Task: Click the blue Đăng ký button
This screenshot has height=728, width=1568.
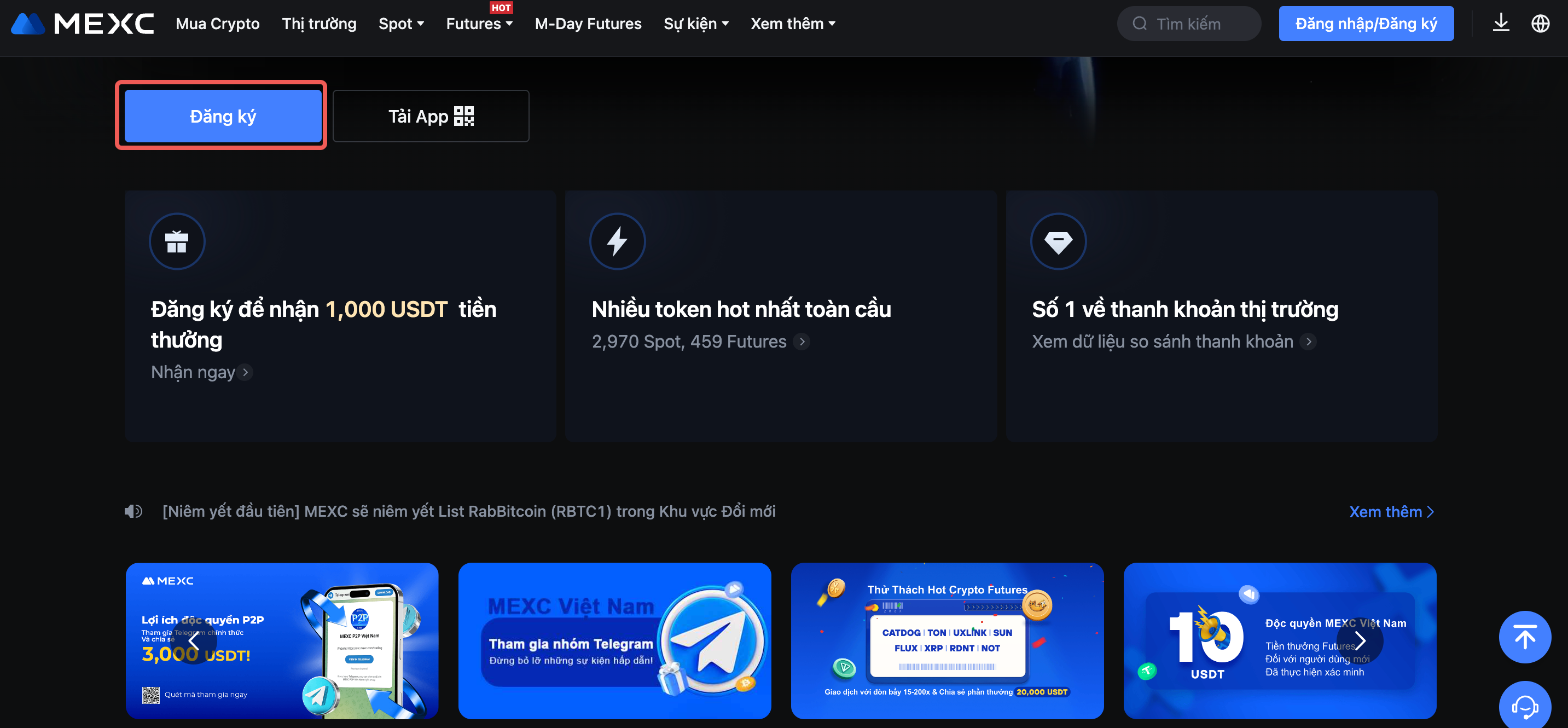Action: [223, 115]
